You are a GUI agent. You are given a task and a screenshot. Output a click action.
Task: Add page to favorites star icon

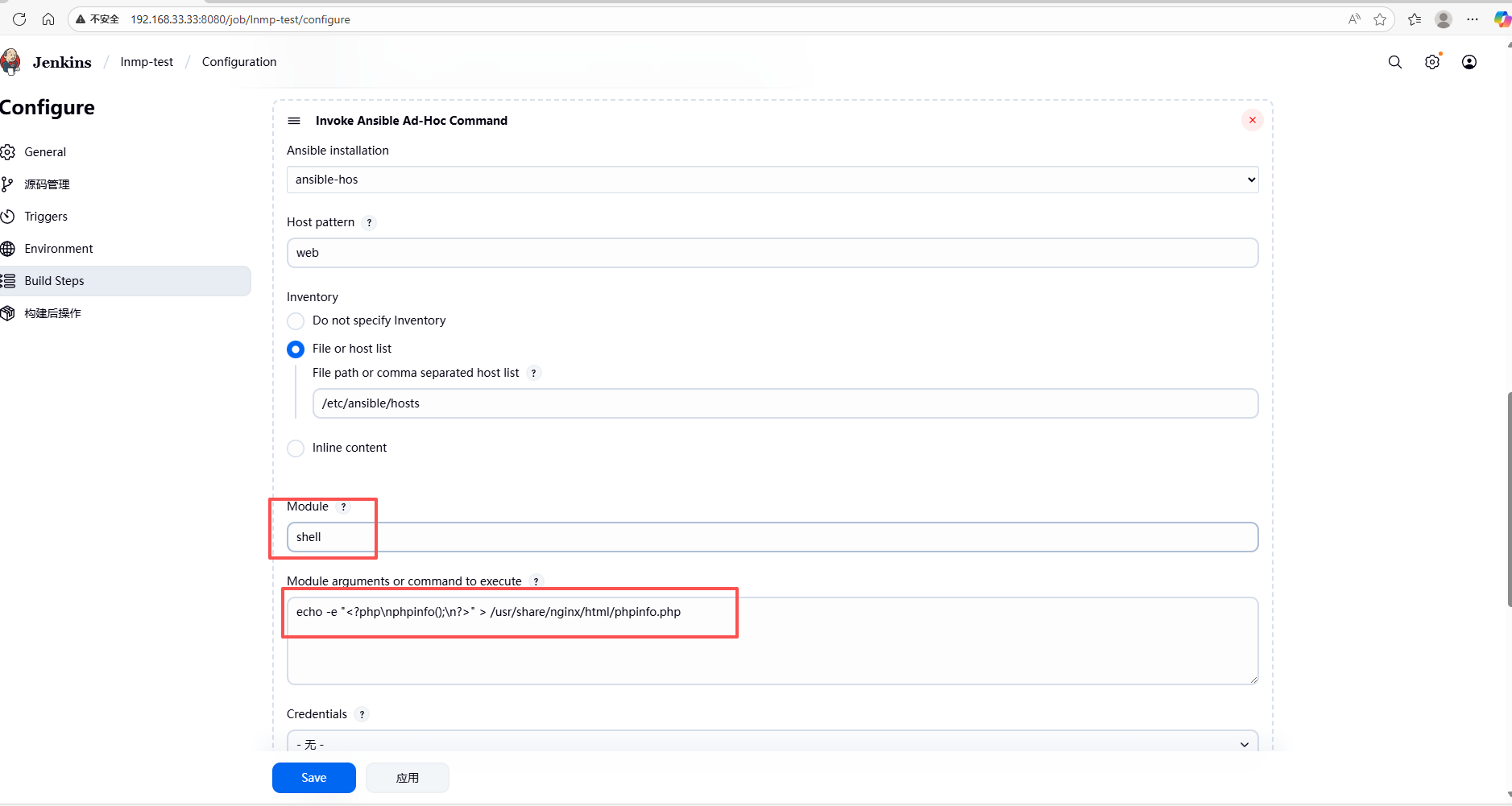pyautogui.click(x=1380, y=19)
